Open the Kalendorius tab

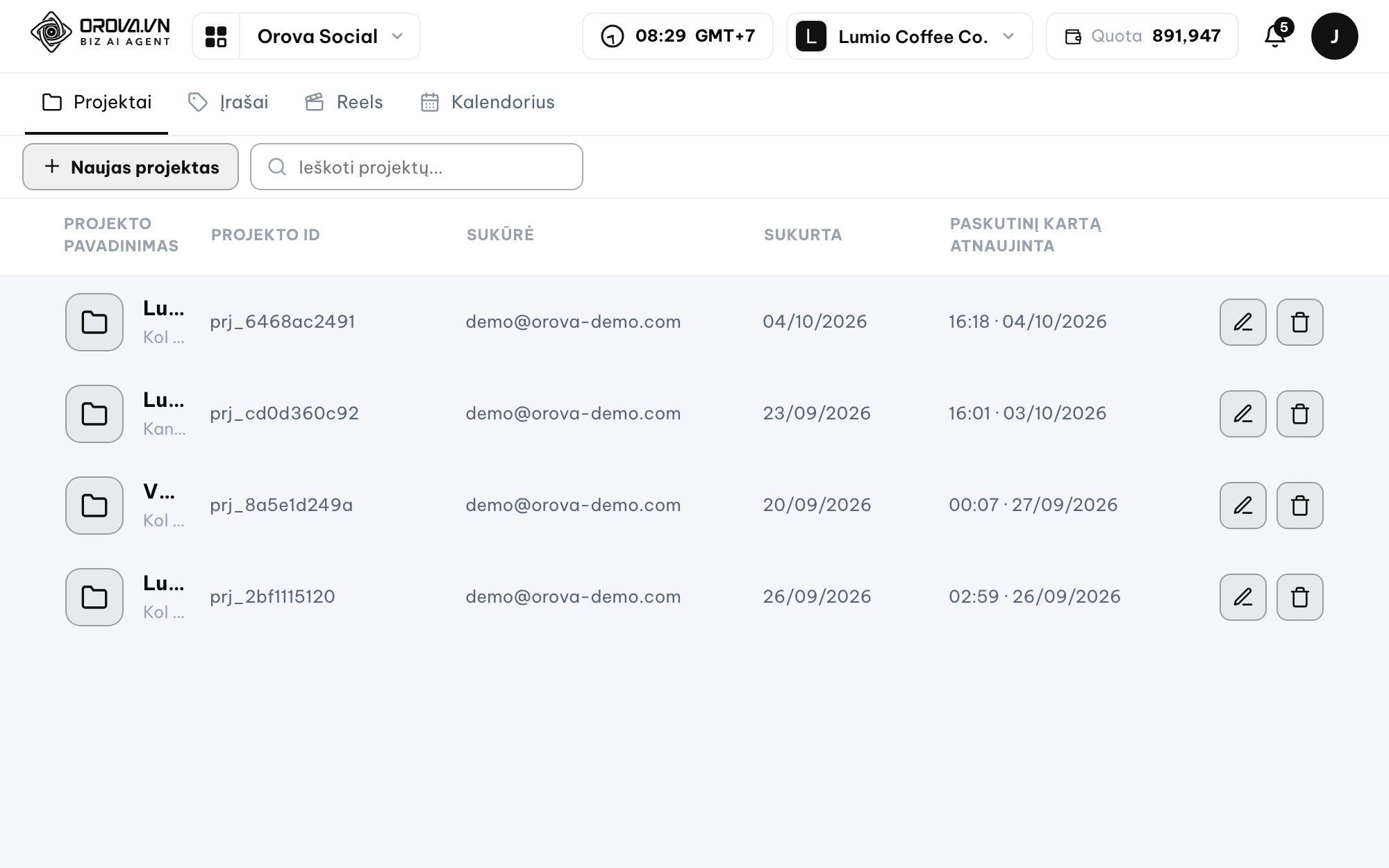tap(488, 103)
